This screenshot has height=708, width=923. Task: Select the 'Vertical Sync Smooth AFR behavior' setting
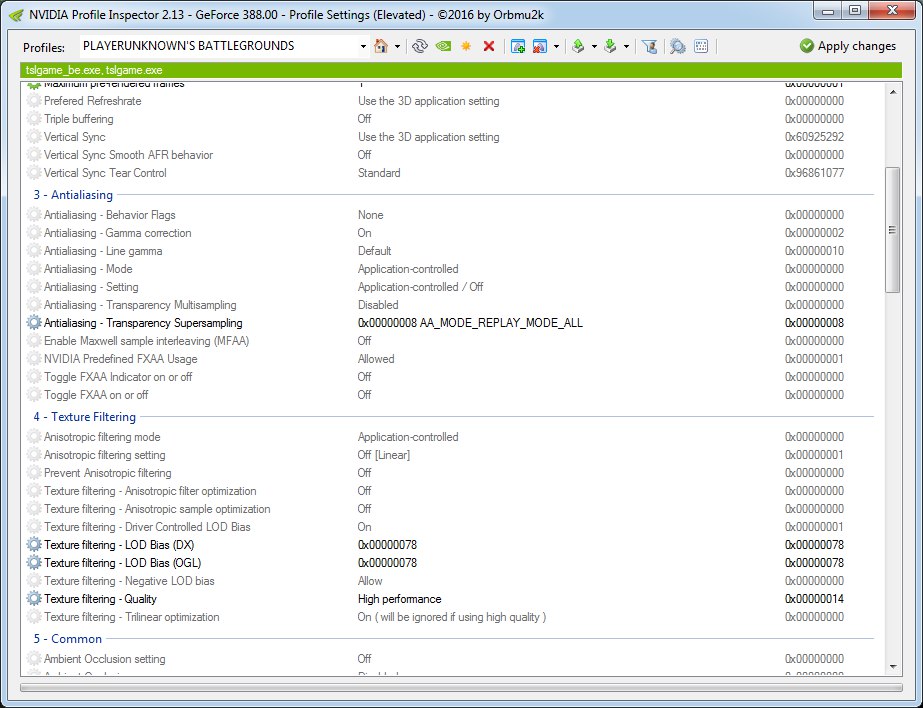(128, 155)
